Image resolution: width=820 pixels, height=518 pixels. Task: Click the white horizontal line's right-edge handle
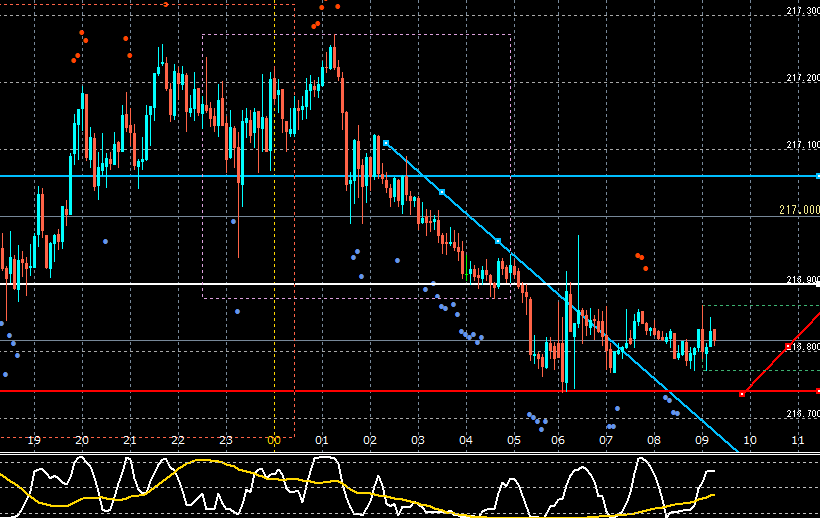(x=818, y=284)
